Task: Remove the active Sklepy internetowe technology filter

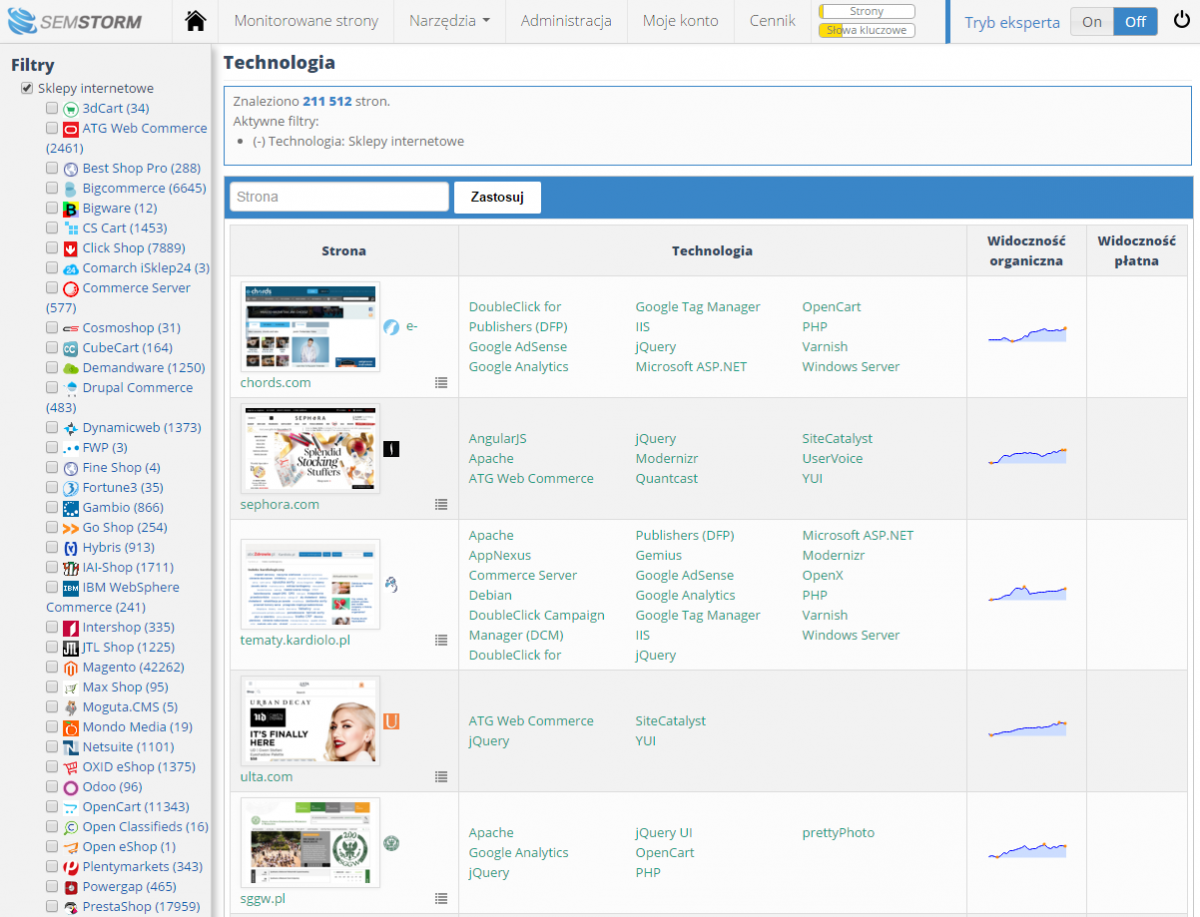Action: [x=258, y=141]
